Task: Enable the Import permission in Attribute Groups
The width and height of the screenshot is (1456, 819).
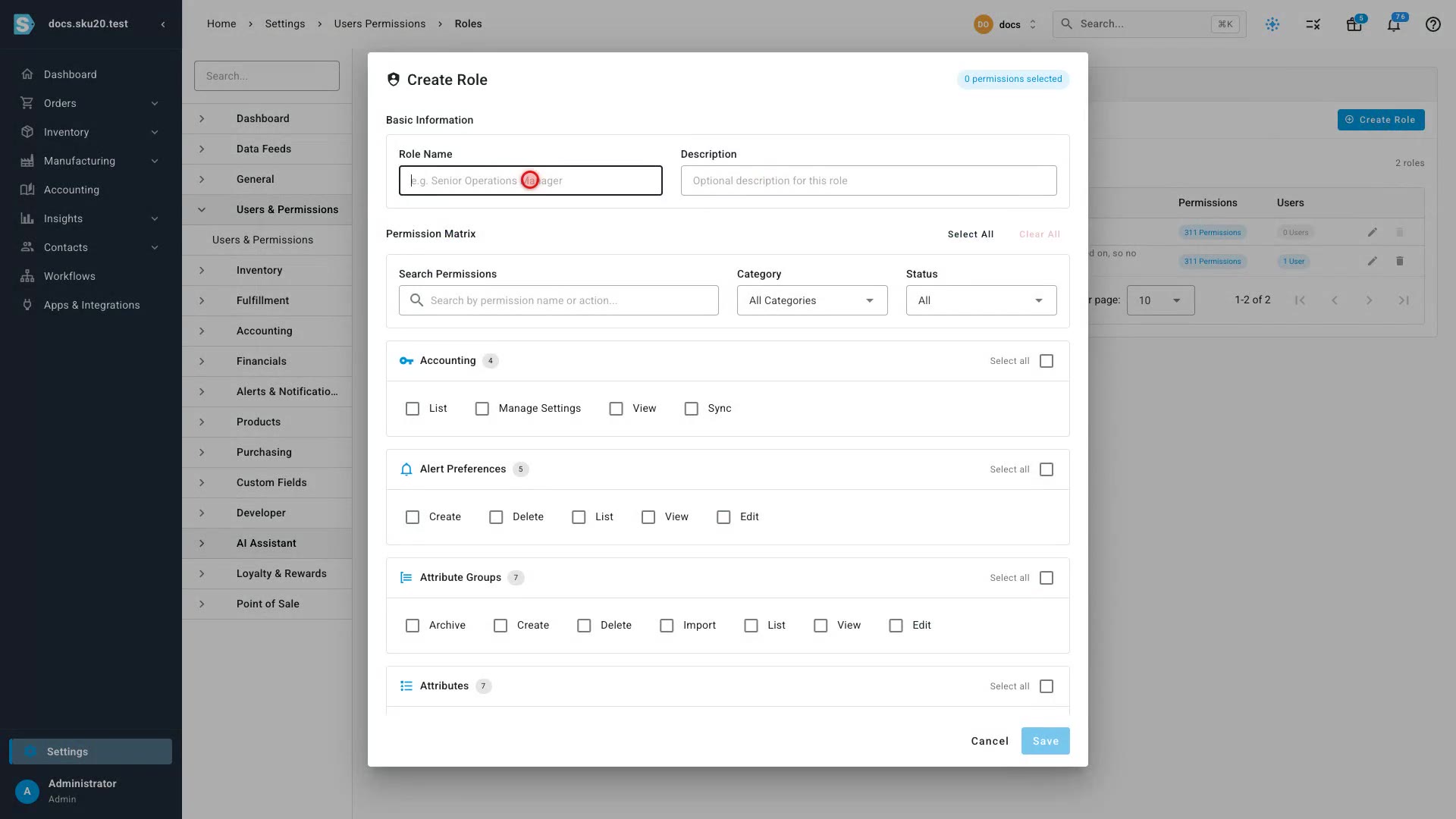Action: (x=667, y=626)
